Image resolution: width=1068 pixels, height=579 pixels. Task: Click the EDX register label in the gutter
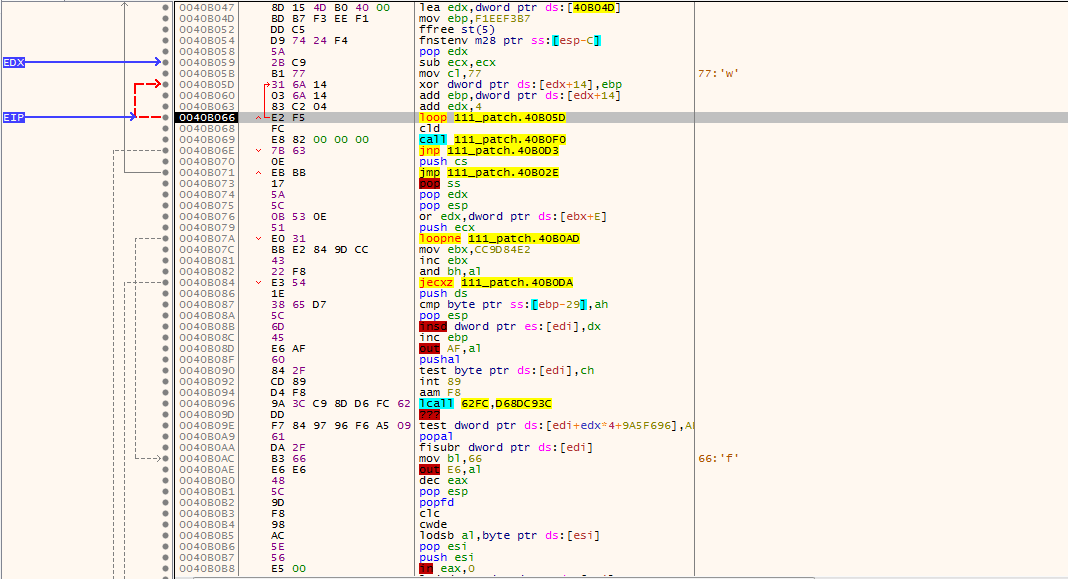[14, 63]
